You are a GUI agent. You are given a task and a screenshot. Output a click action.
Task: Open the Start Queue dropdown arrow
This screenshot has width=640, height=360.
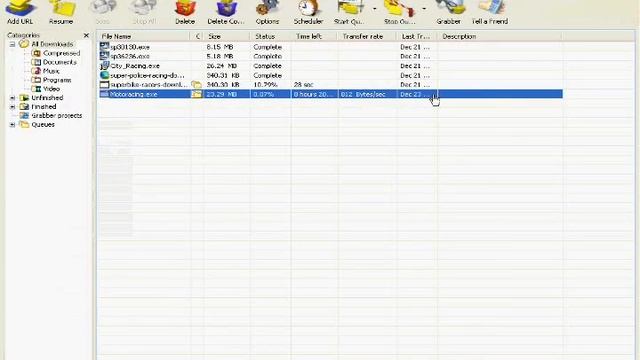point(374,9)
